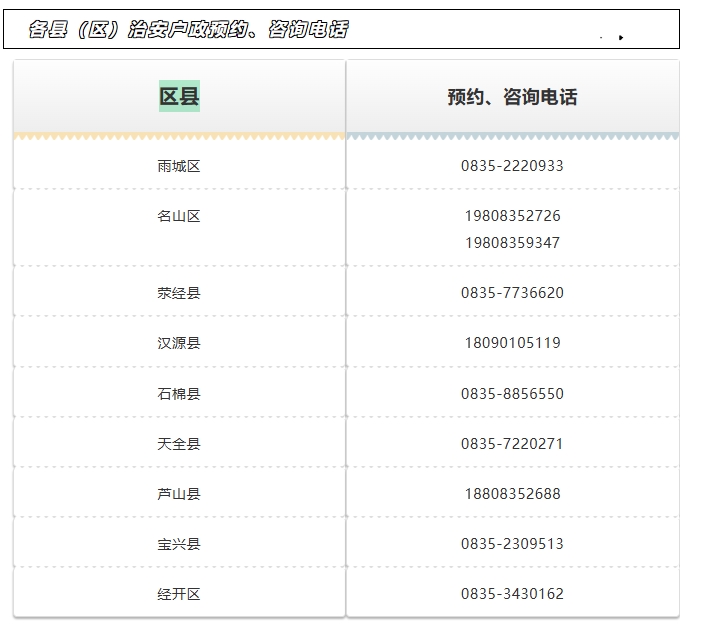Click the 预约、咨询电话 column header
Image resolution: width=706 pixels, height=630 pixels.
[x=512, y=97]
